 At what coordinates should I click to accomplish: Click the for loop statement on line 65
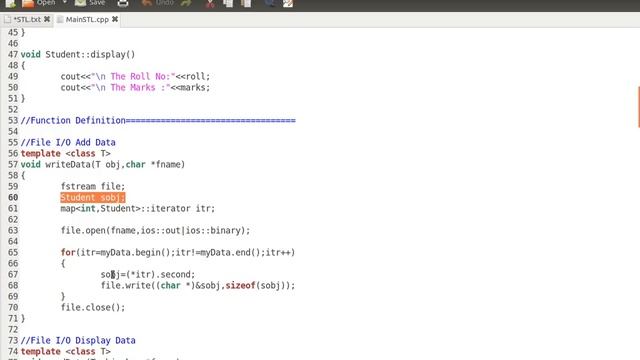click(x=178, y=253)
